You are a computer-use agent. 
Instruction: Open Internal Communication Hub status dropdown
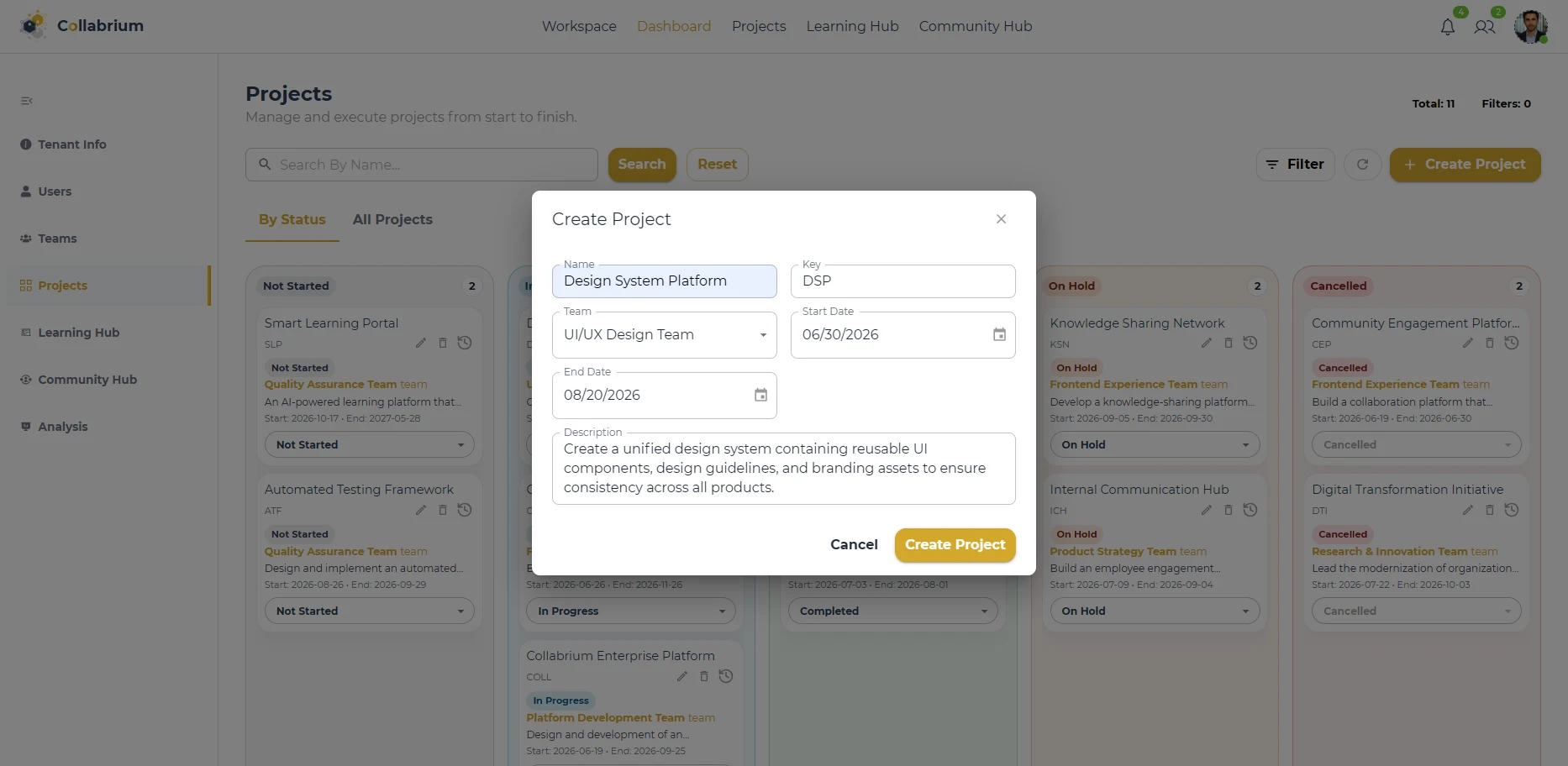(x=1155, y=611)
